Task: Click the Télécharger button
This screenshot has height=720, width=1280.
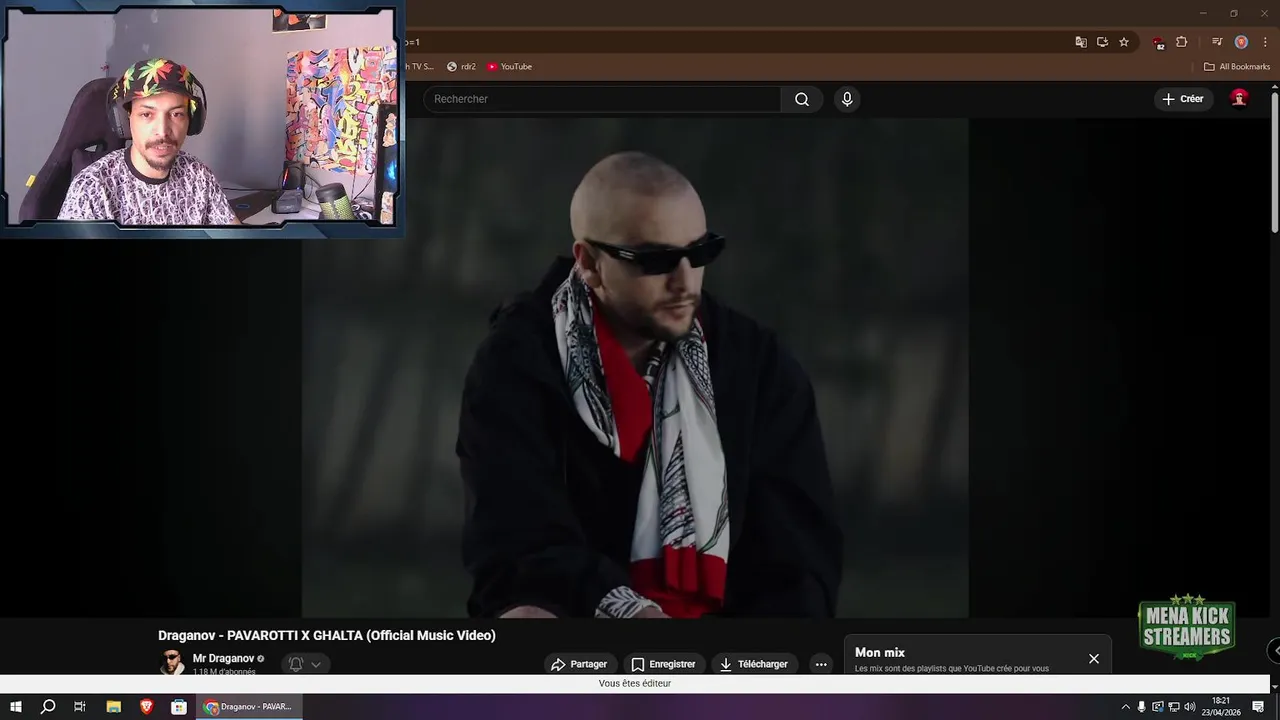Action: coord(754,664)
